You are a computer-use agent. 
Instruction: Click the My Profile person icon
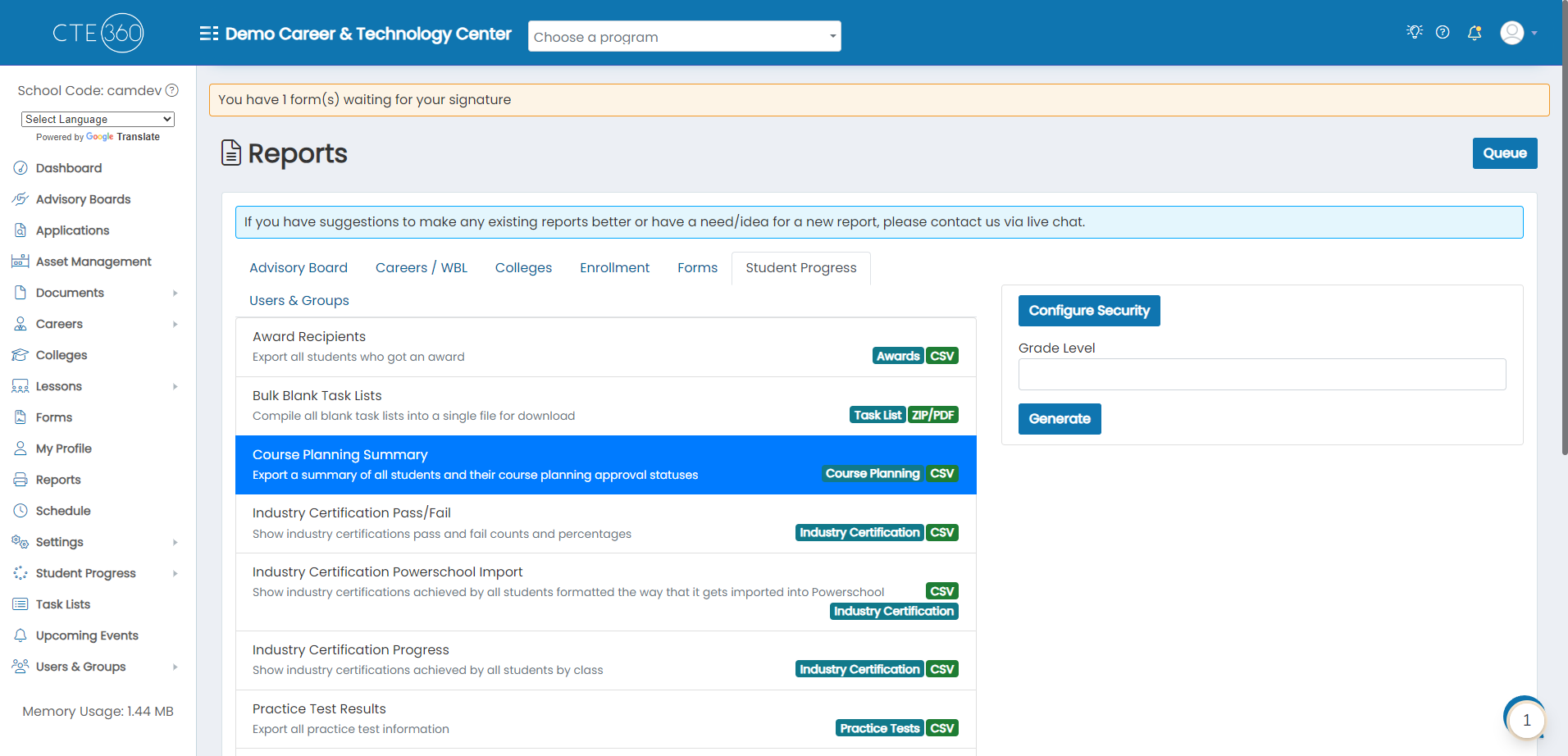tap(21, 449)
